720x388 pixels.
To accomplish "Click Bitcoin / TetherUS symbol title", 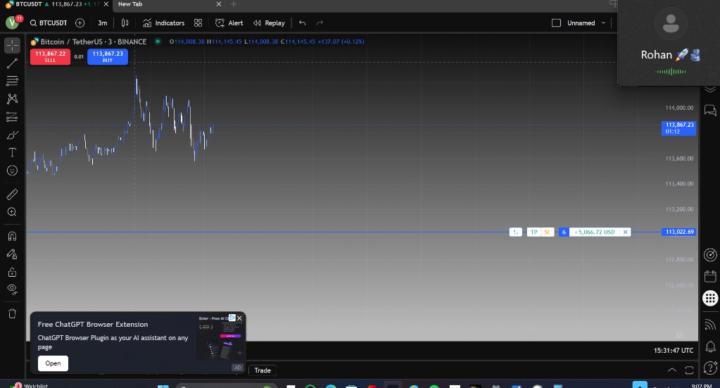I will tap(93, 42).
